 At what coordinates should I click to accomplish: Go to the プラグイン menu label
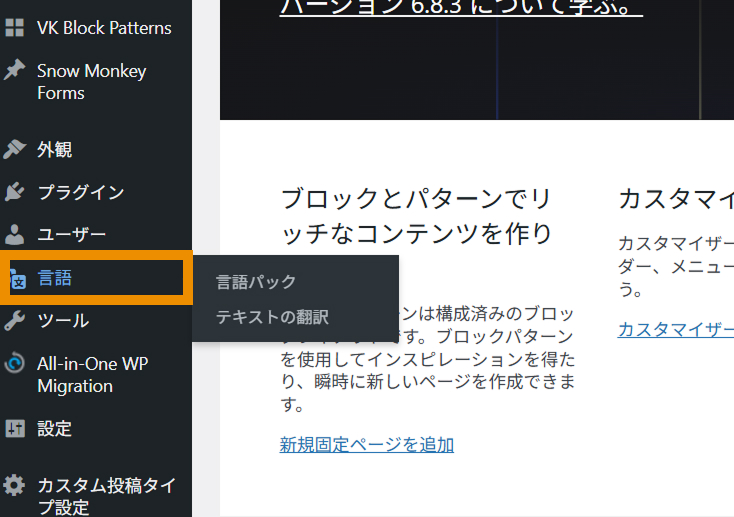point(81,192)
